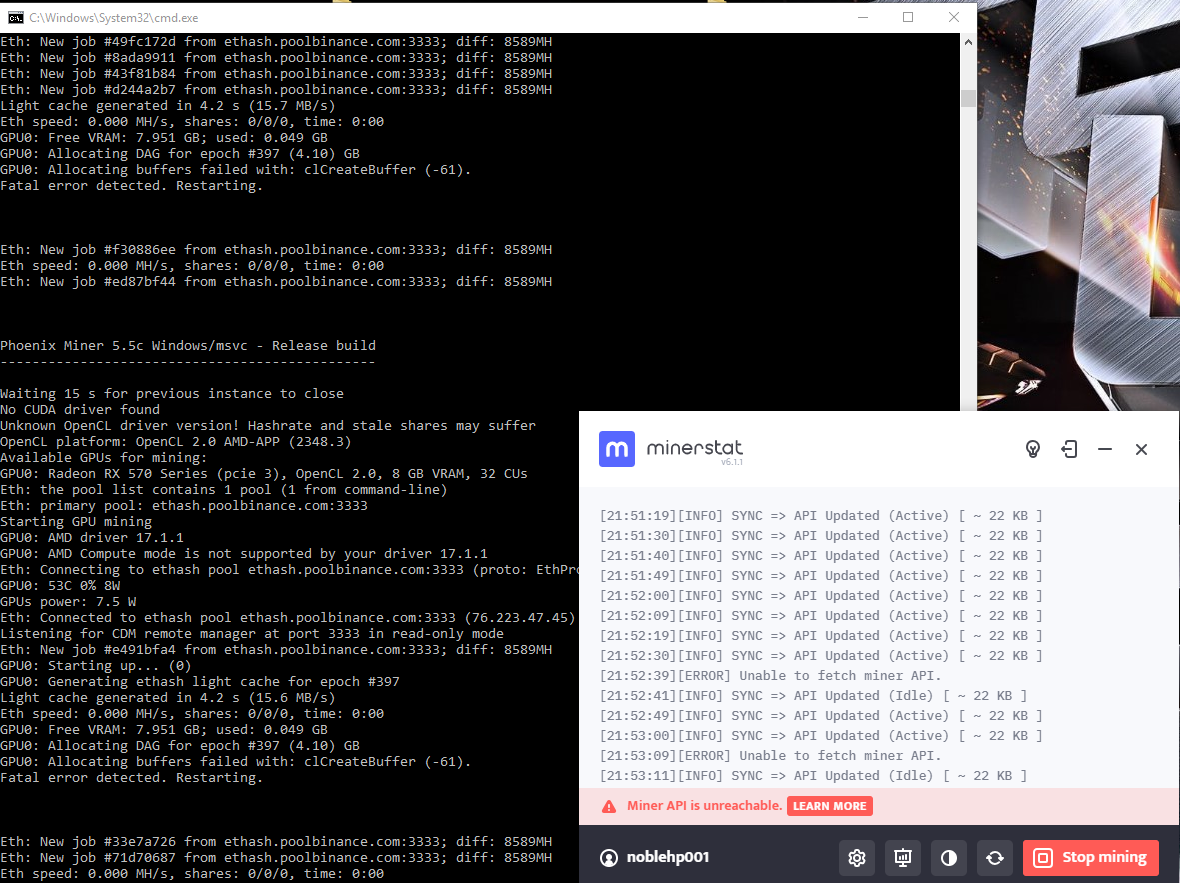The width and height of the screenshot is (1180, 883).
Task: Click 'OpenCL platform: OpenCL 2.0 AMD-APP' line
Action: click(175, 442)
